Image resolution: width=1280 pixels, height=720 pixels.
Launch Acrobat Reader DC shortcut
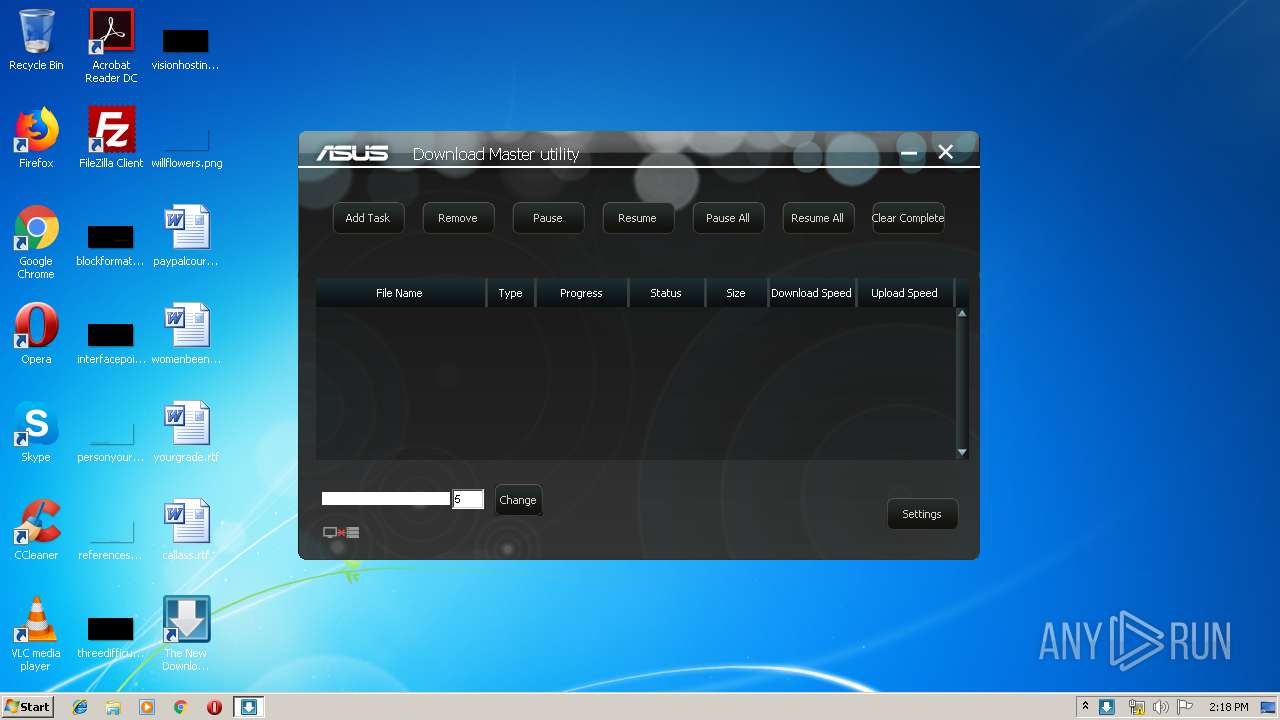pos(111,45)
